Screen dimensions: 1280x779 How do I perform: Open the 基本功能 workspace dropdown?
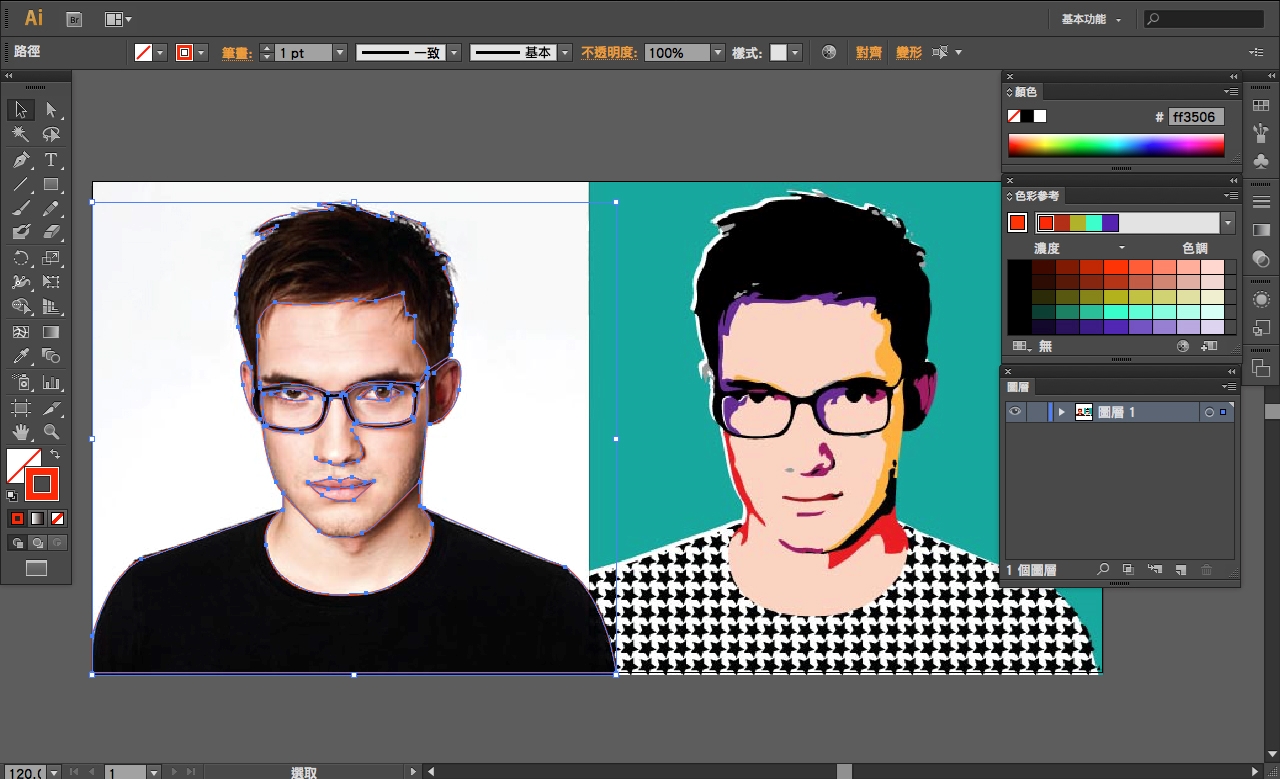pos(1091,19)
